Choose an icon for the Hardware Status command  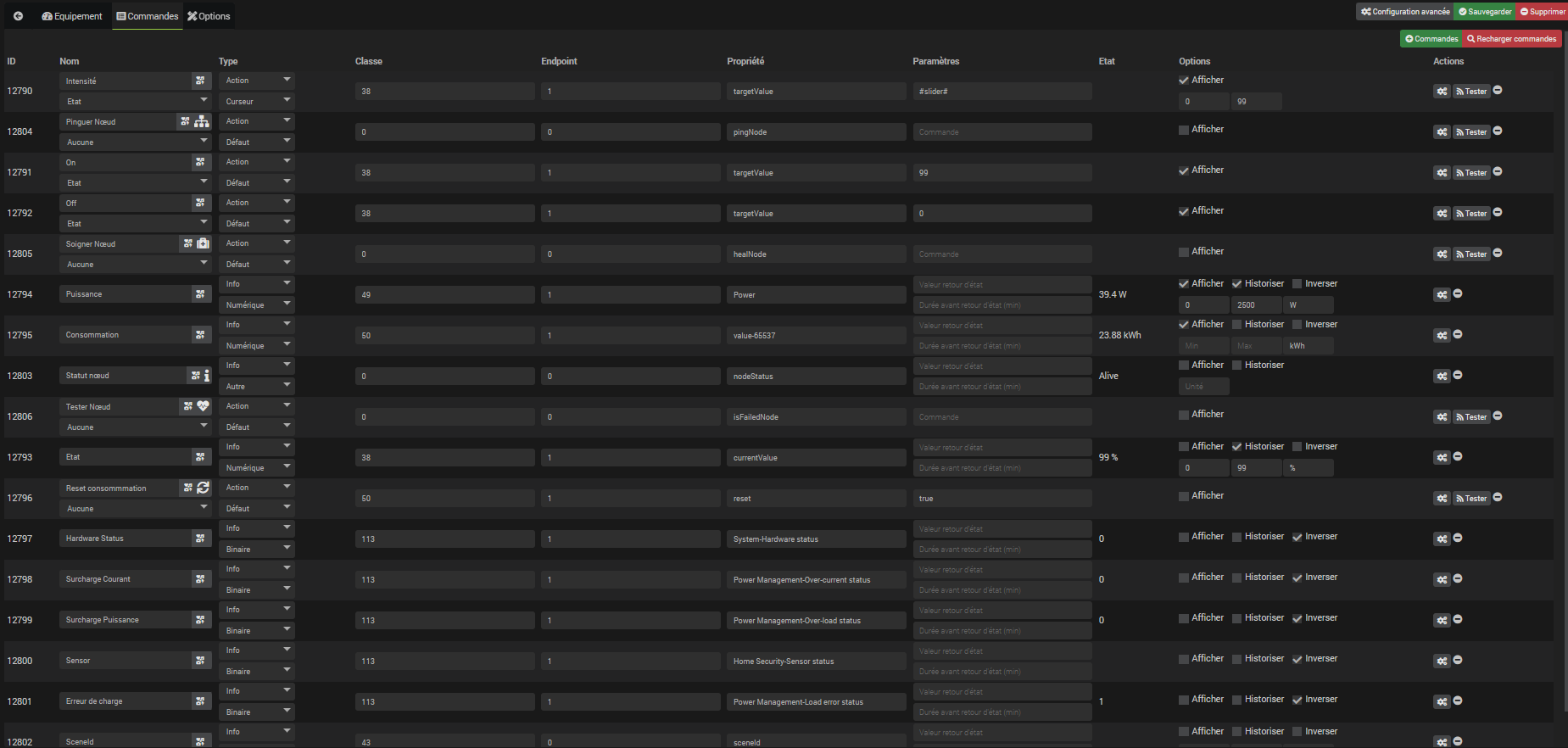(x=200, y=539)
